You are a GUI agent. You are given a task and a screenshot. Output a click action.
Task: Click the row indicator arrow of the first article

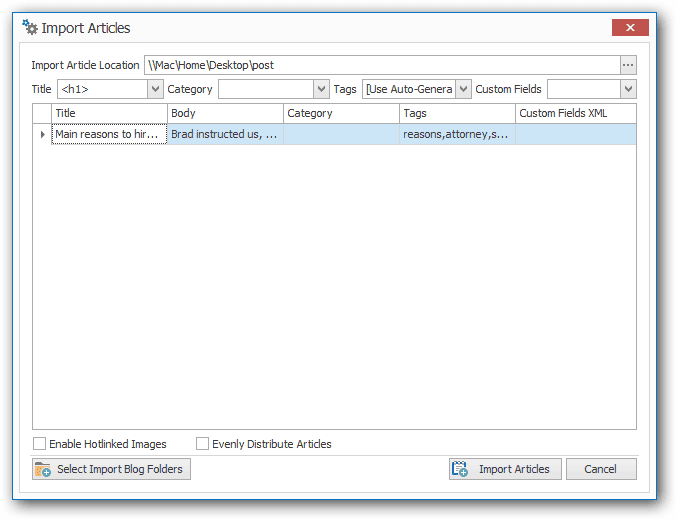point(42,134)
